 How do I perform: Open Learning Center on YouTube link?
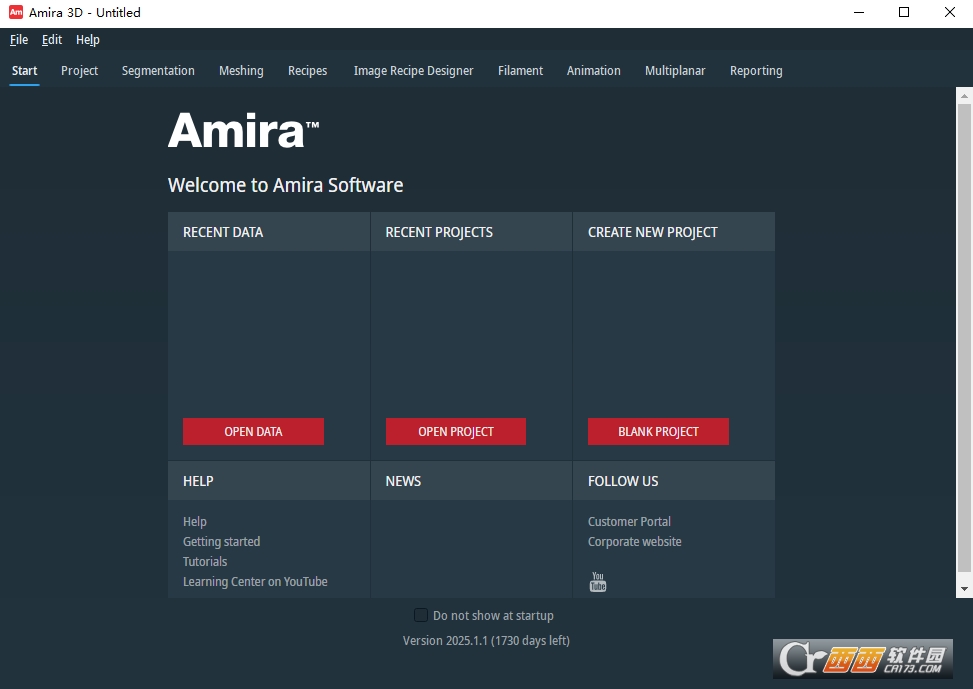pos(255,582)
